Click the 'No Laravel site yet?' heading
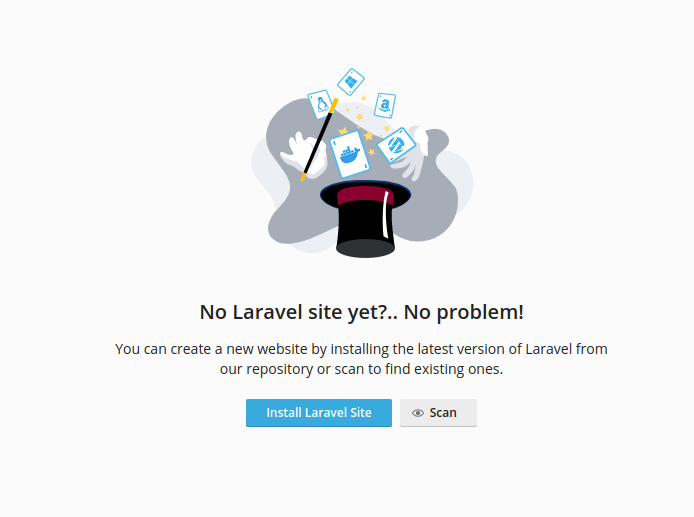 pos(362,312)
